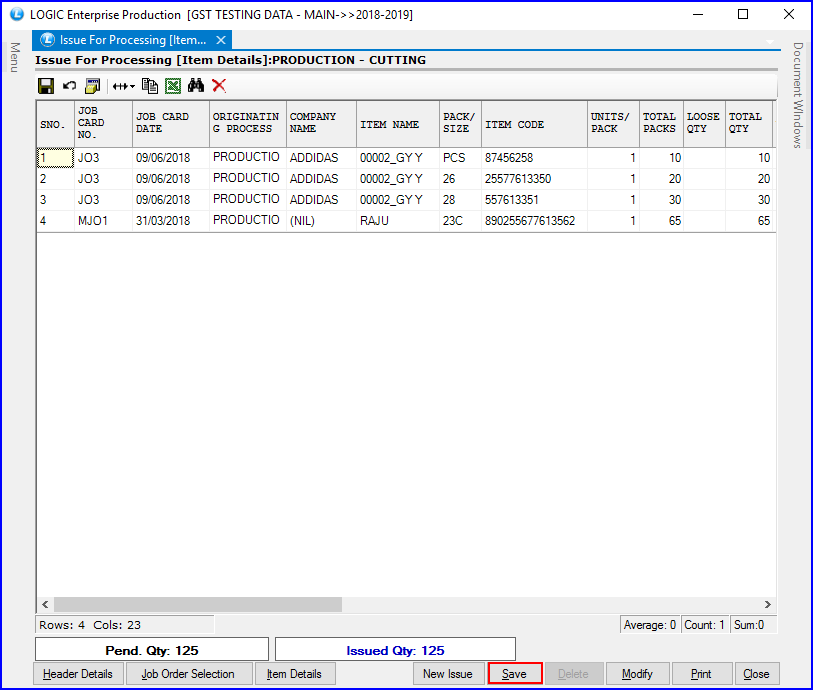Click the TOTAL PACKS column header
The height and width of the screenshot is (690, 813).
click(662, 124)
